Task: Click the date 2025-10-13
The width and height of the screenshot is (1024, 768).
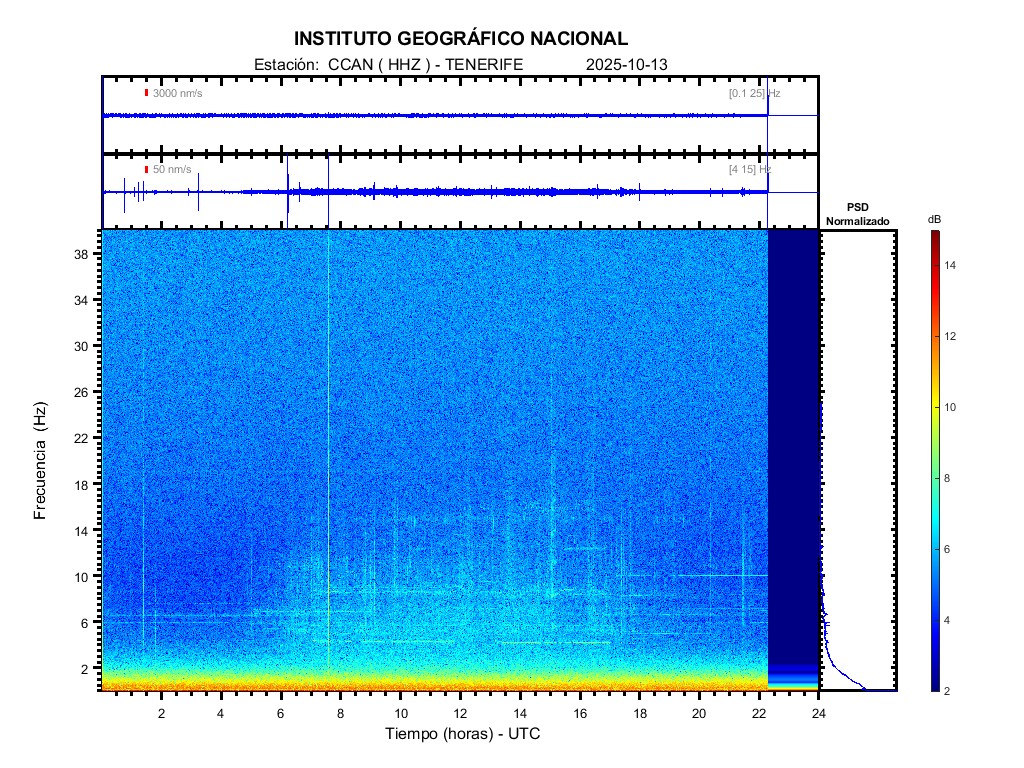Action: pos(627,64)
